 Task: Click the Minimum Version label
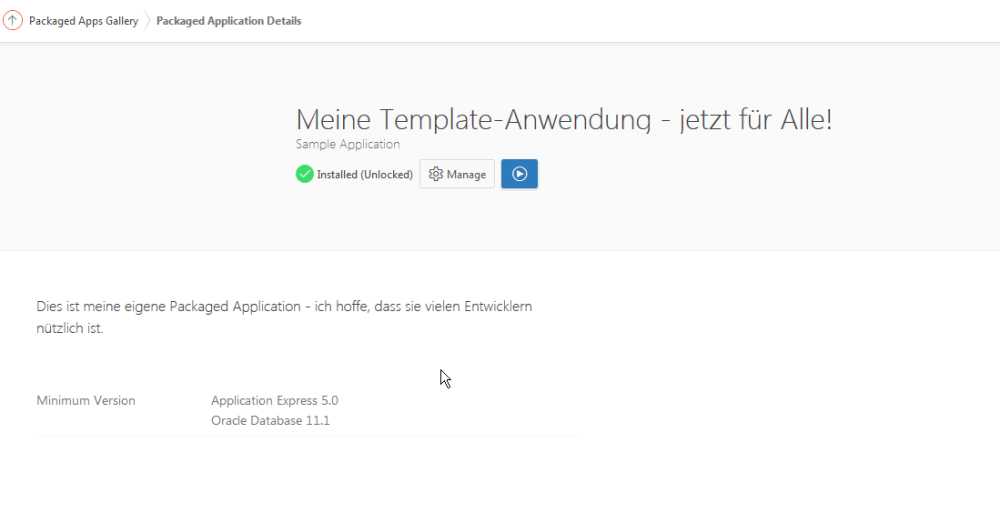(x=86, y=401)
